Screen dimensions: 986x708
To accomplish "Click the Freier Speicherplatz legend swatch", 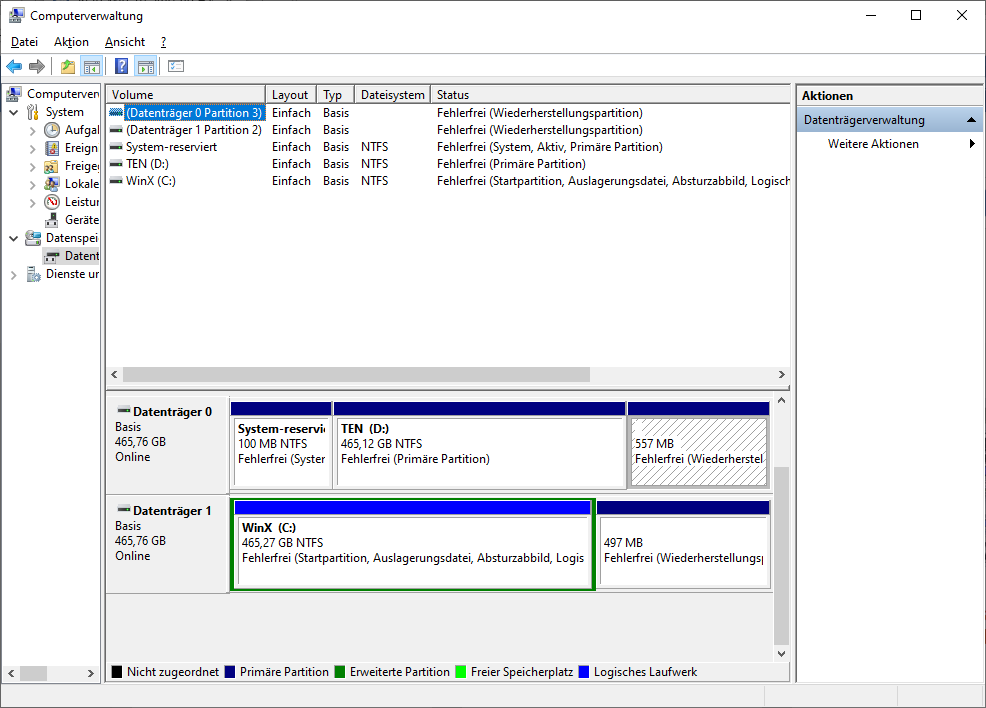I will [460, 672].
